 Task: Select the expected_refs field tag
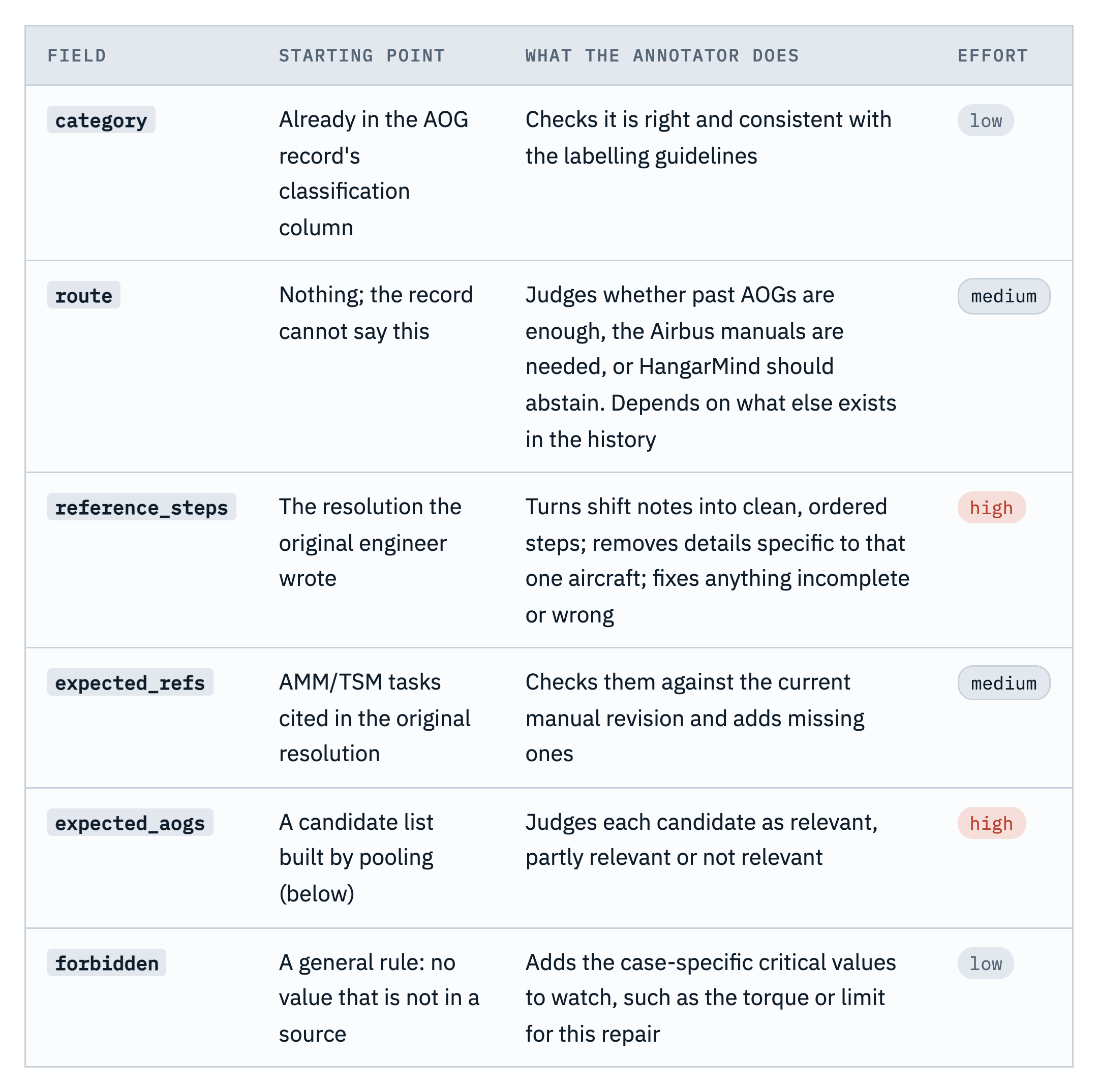pyautogui.click(x=130, y=682)
